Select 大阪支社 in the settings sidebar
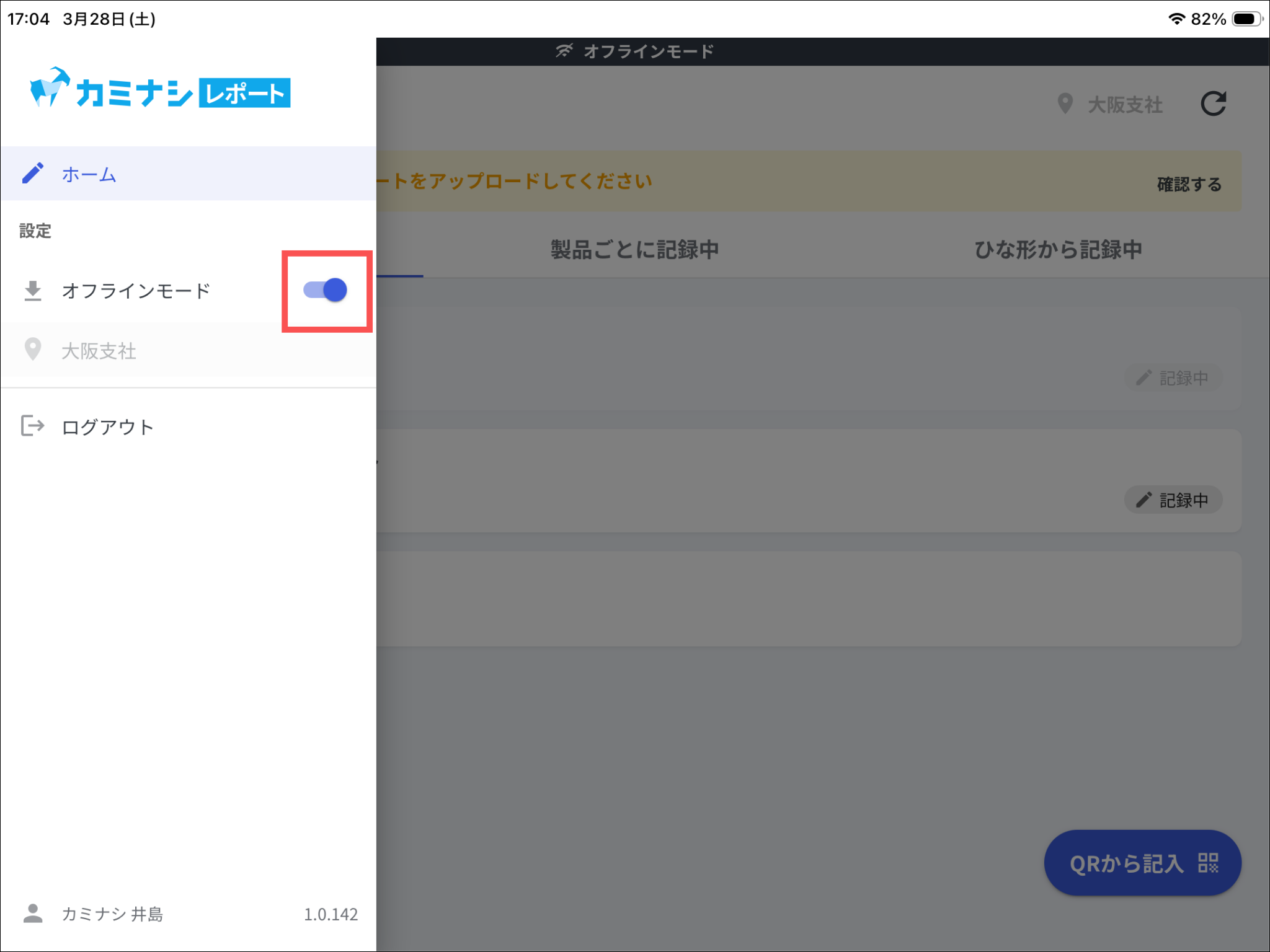This screenshot has width=1270, height=952. pyautogui.click(x=99, y=351)
